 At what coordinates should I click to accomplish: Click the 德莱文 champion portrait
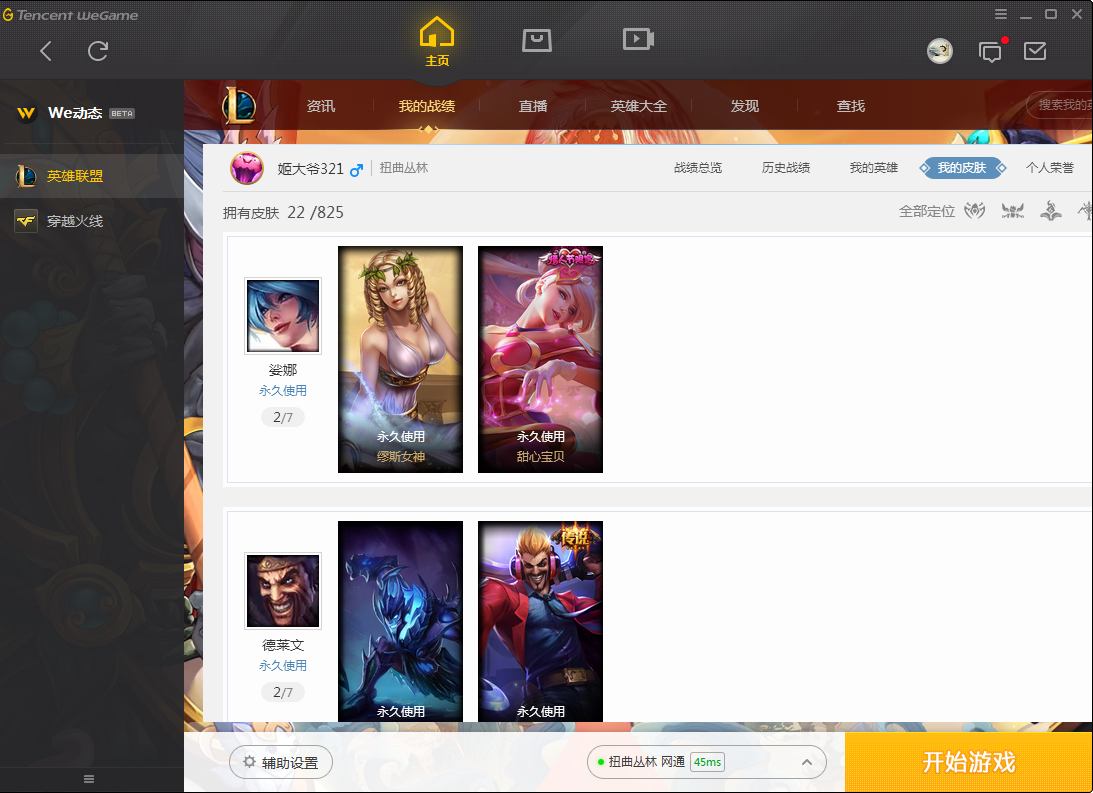tap(282, 591)
